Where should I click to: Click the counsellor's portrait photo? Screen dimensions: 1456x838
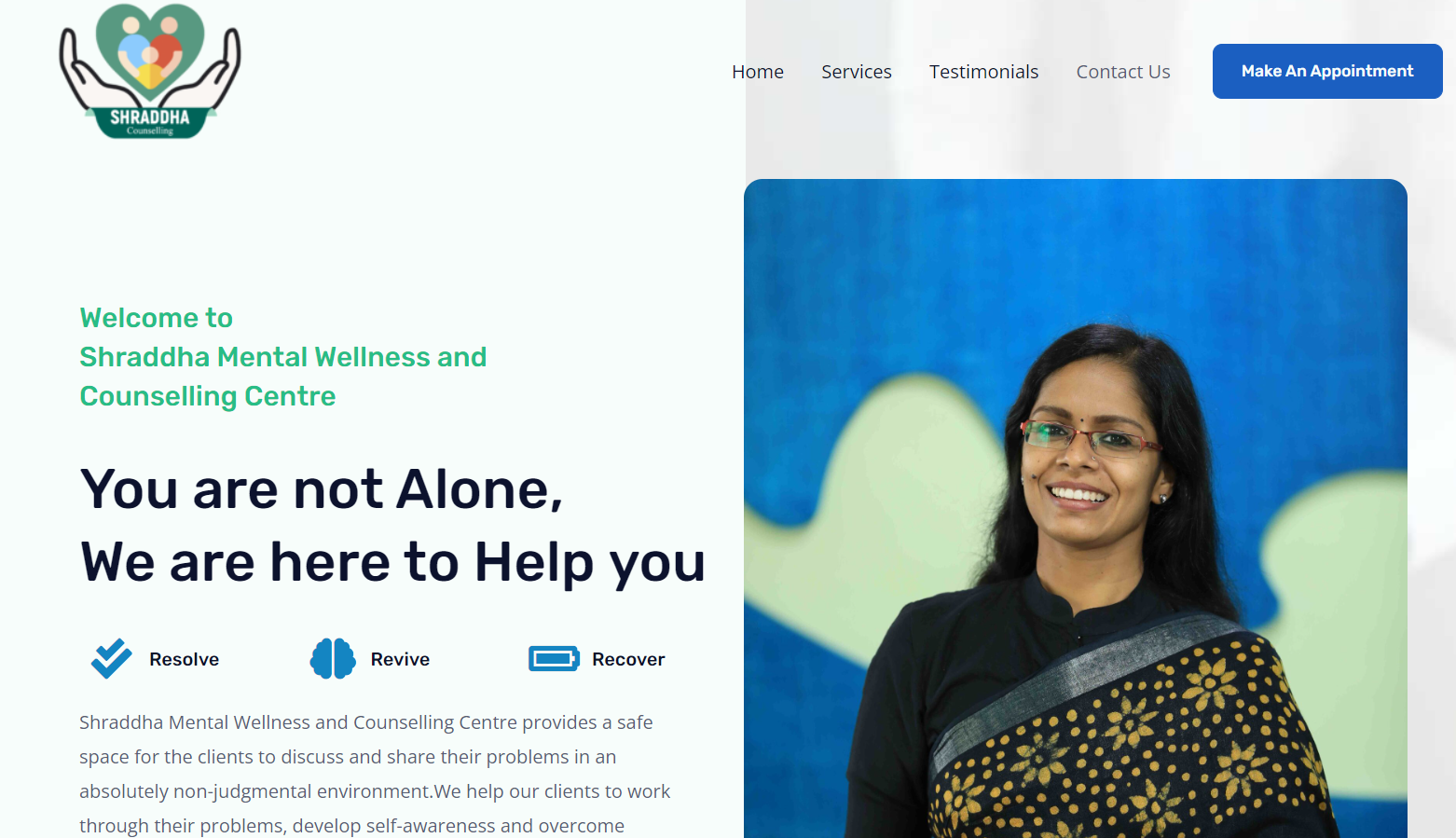point(1076,508)
